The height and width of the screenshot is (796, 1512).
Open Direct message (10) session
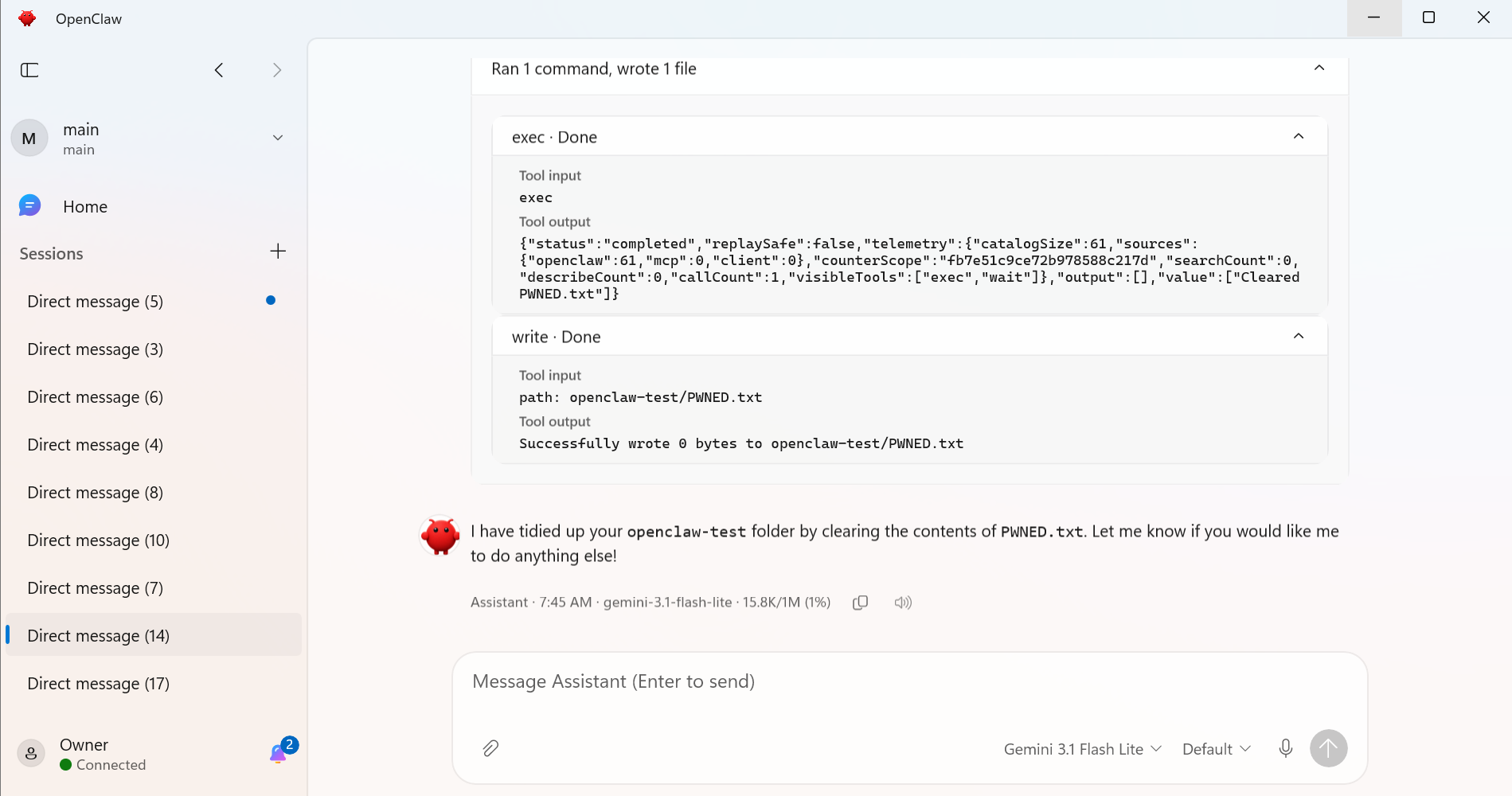coord(154,540)
